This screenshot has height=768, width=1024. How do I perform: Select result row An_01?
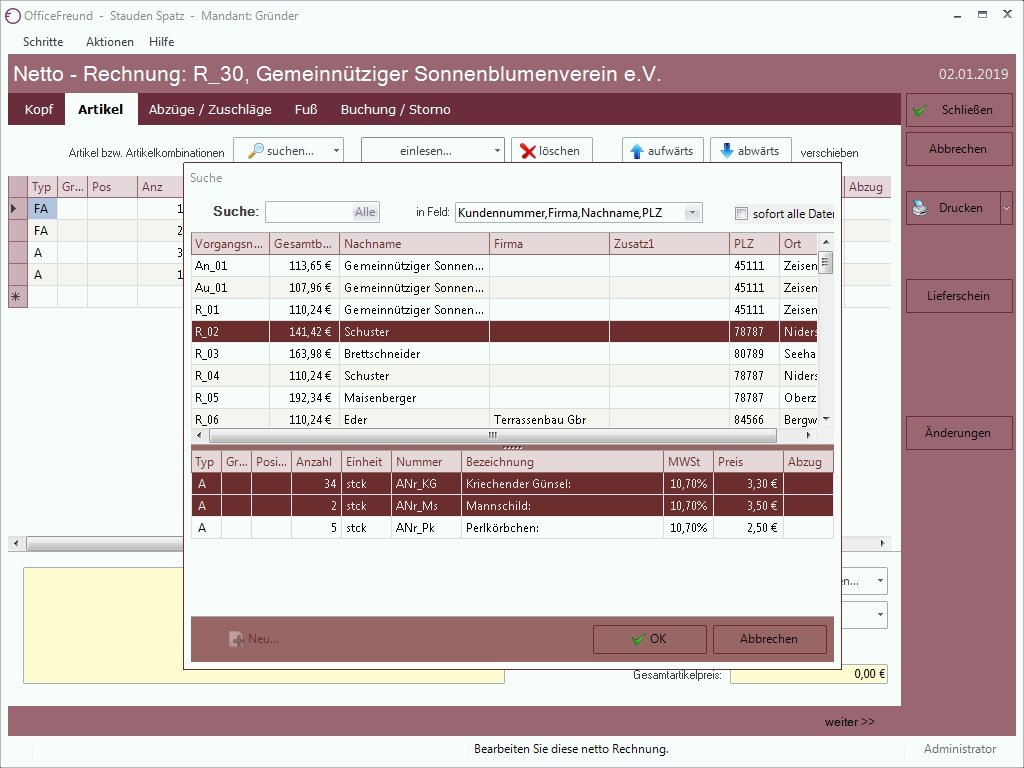pyautogui.click(x=504, y=266)
